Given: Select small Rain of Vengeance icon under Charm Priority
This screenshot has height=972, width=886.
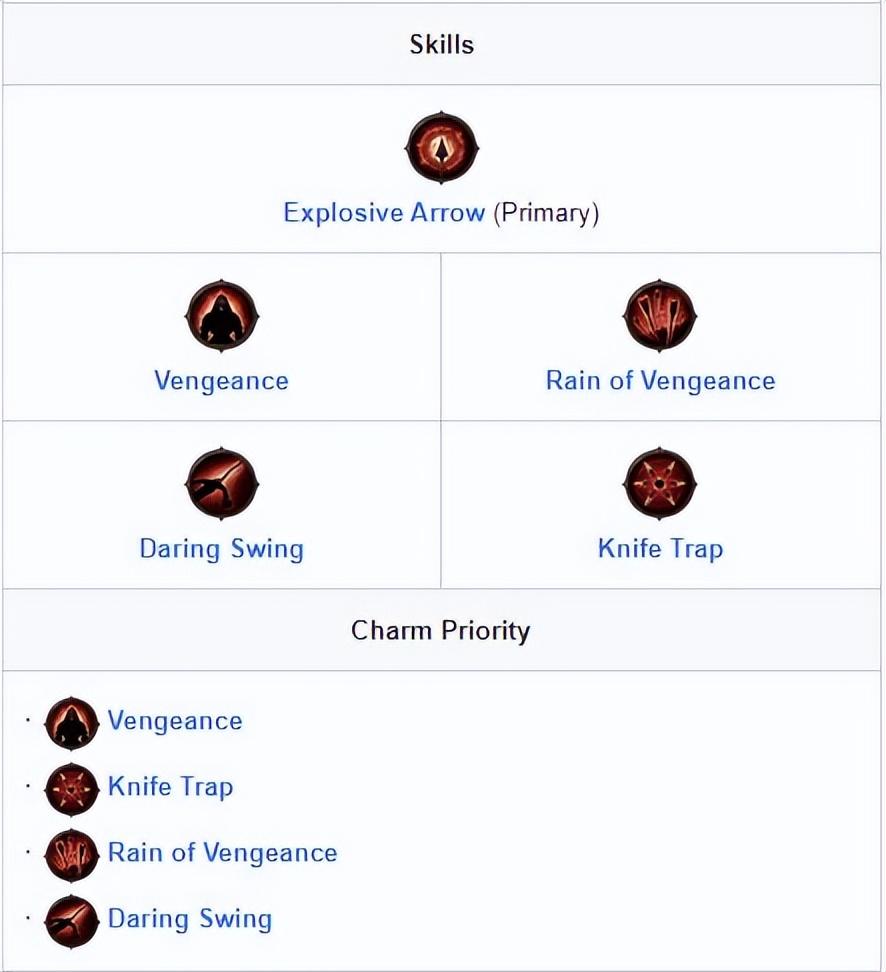Looking at the screenshot, I should pos(72,855).
